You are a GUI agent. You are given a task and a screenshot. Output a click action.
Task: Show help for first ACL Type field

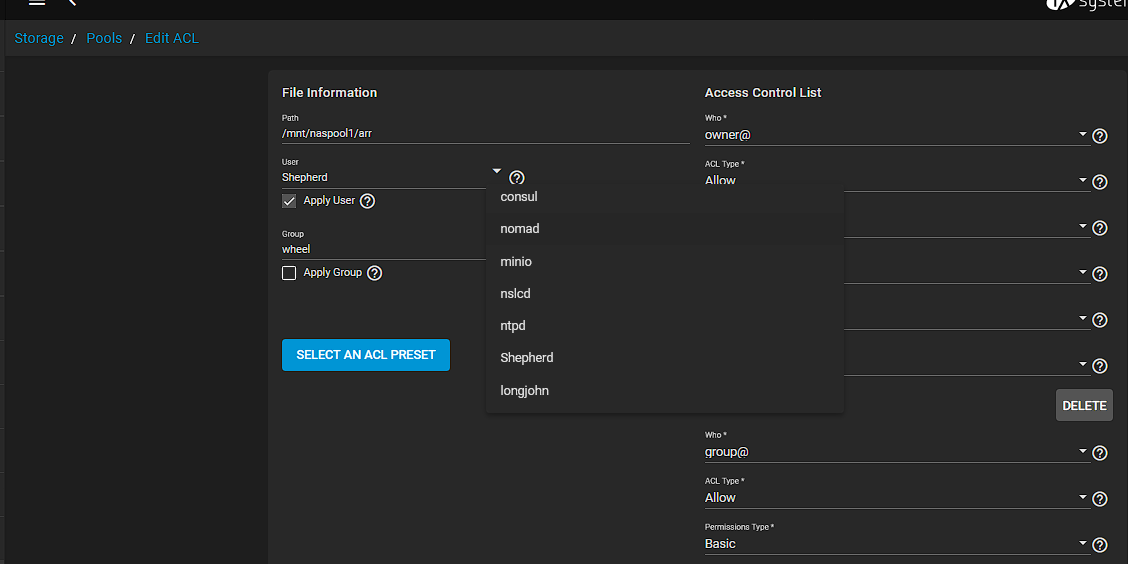1100,182
